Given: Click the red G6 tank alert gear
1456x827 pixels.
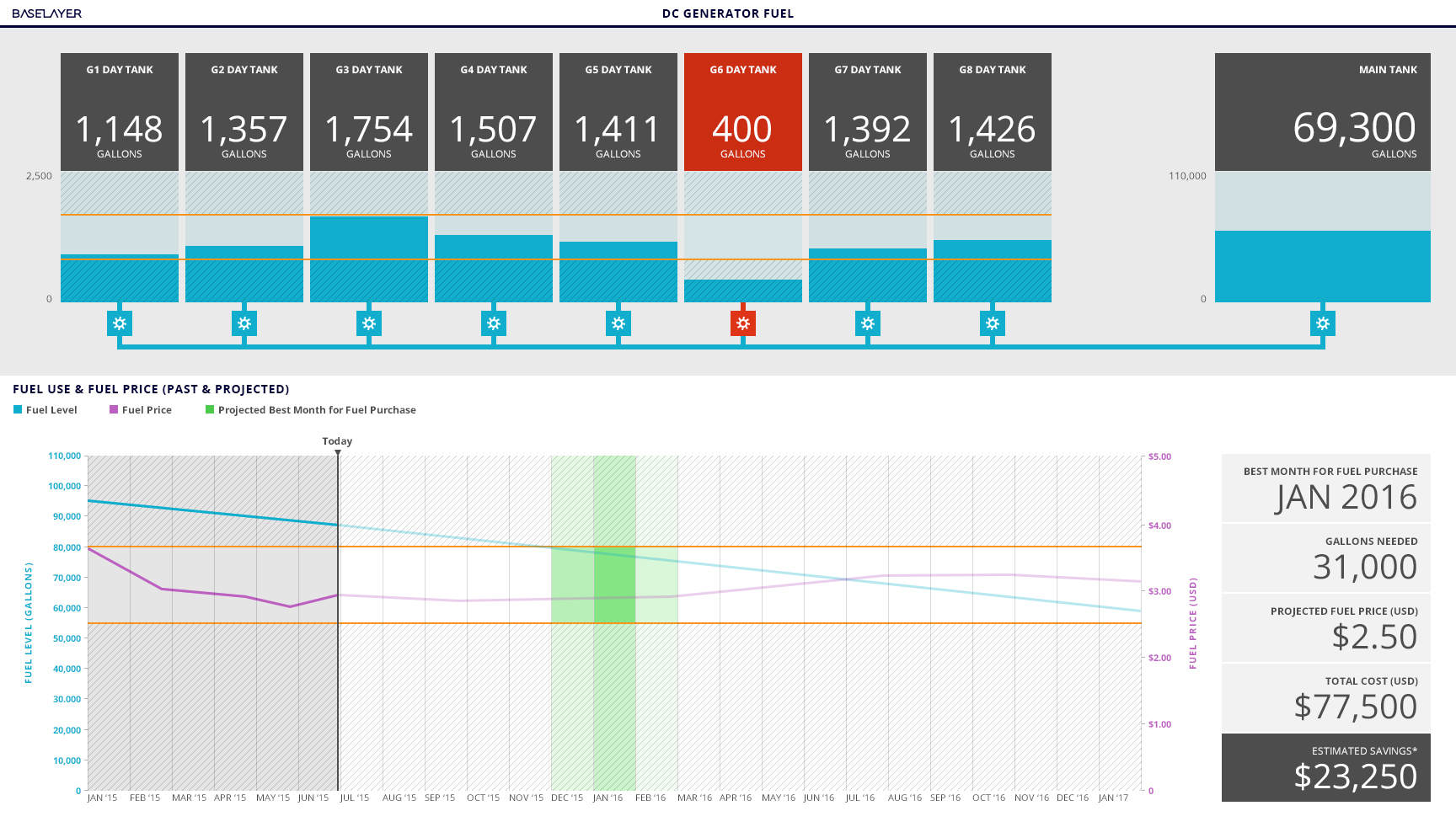Looking at the screenshot, I should [743, 323].
